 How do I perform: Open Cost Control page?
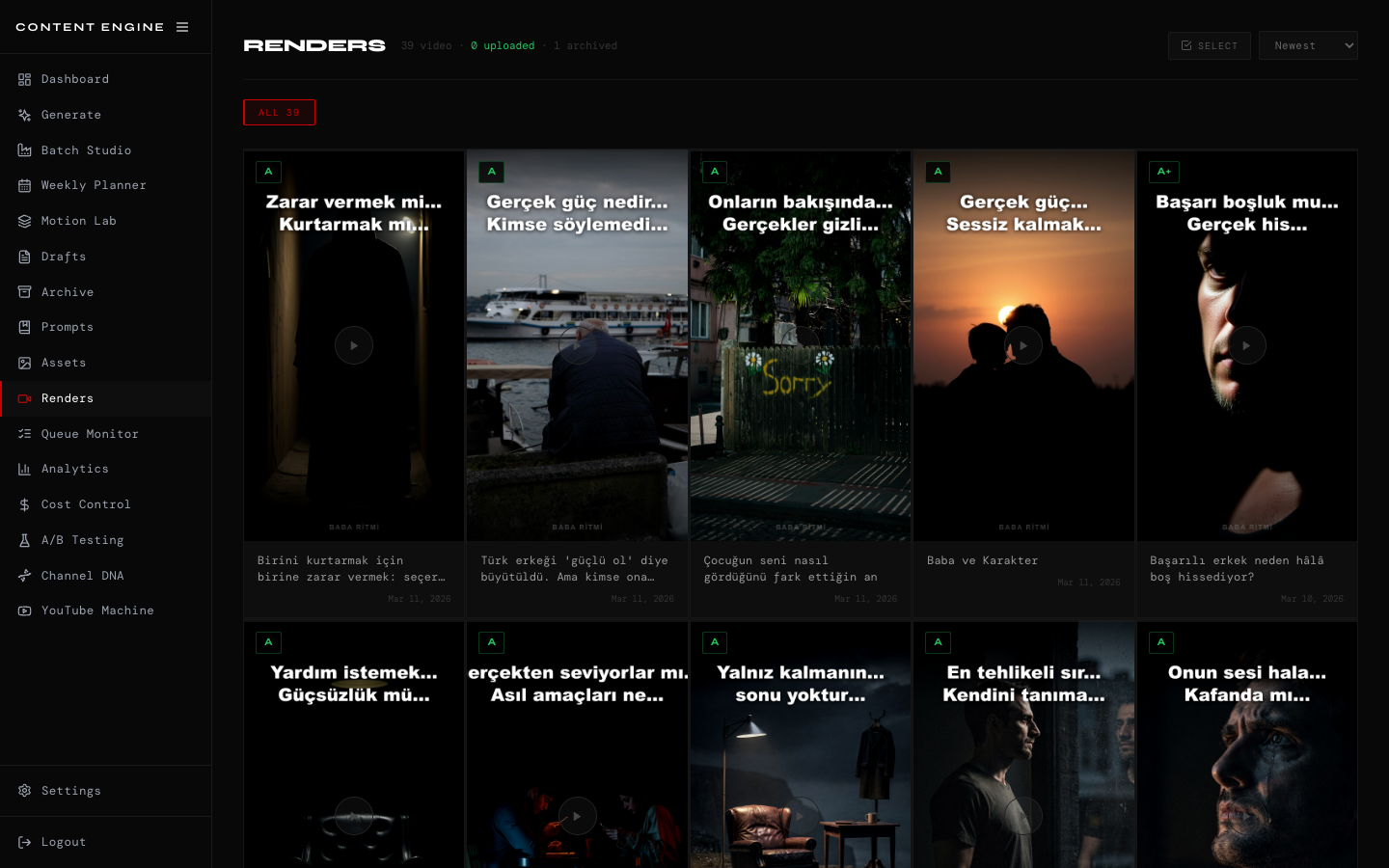86,504
